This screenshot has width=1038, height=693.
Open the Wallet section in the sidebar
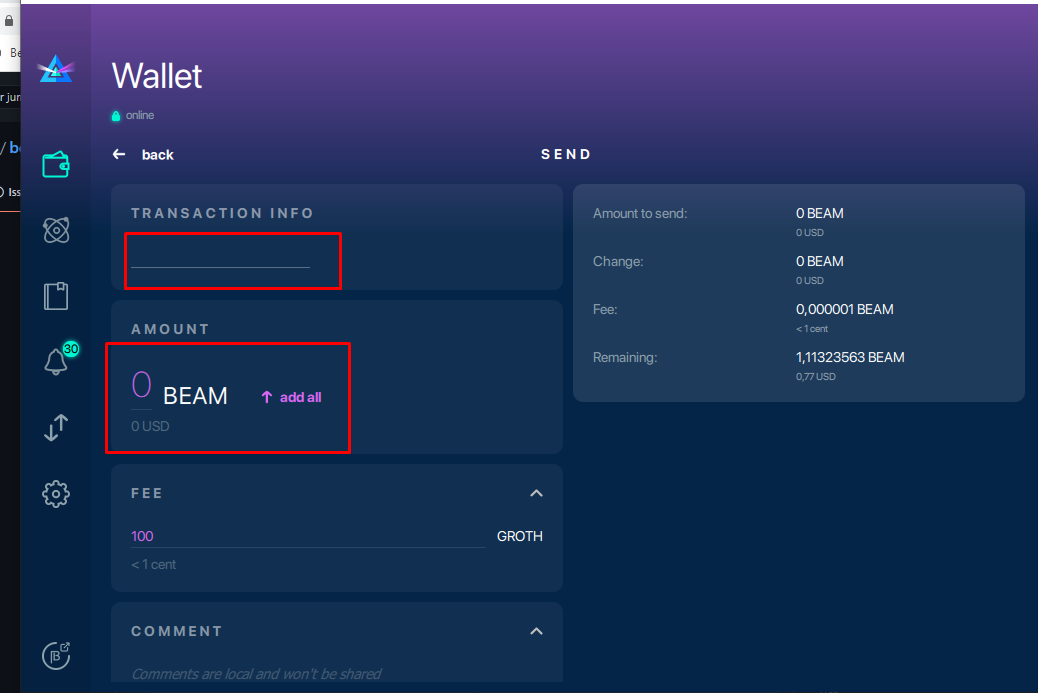[x=55, y=163]
